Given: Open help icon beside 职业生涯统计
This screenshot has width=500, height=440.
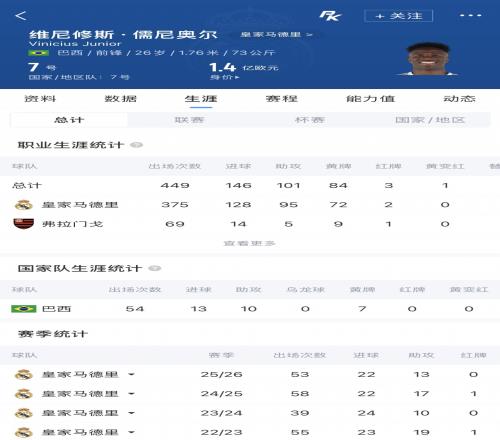Looking at the screenshot, I should pos(136,145).
